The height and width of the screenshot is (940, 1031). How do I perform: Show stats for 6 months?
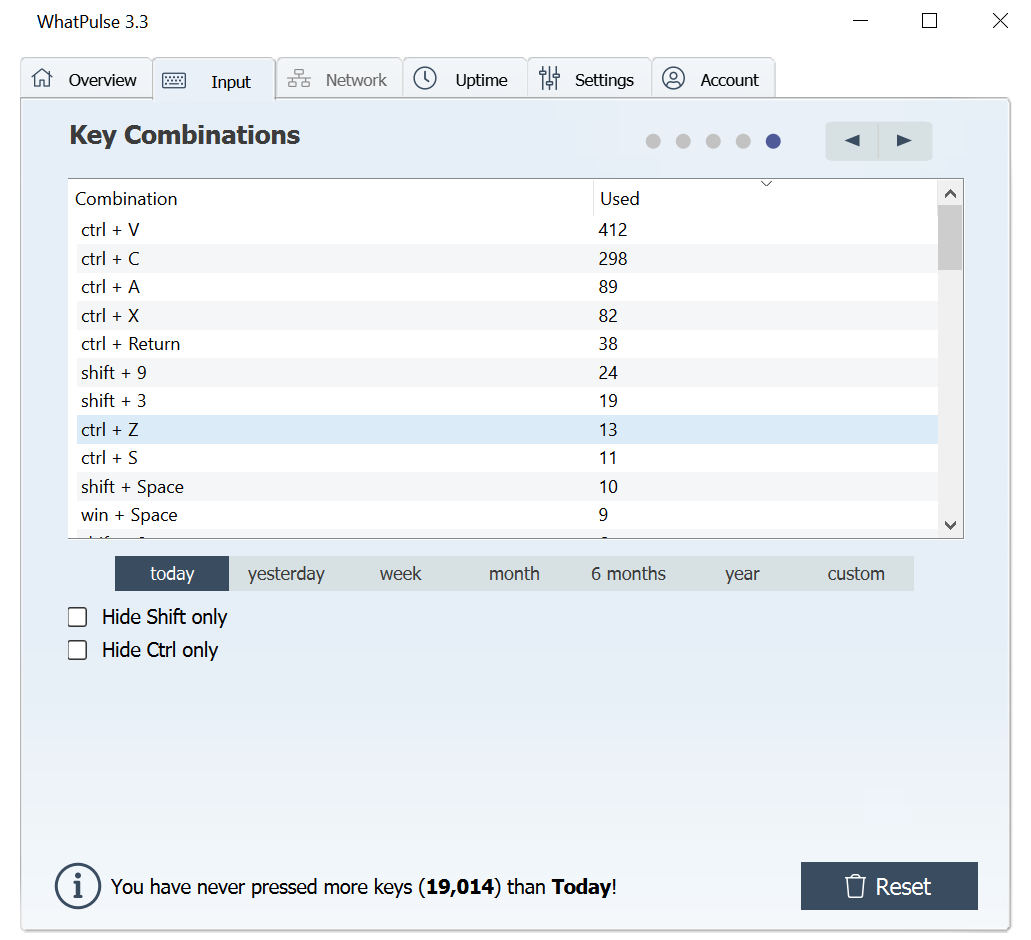pyautogui.click(x=628, y=573)
